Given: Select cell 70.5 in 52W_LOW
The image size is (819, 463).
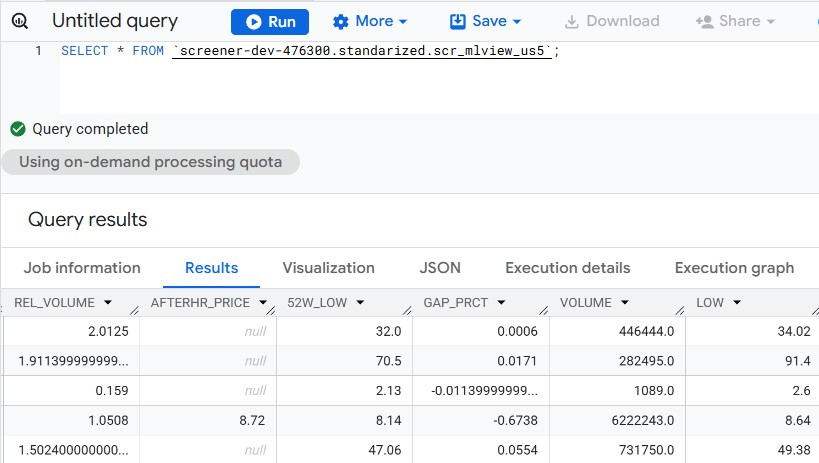Looking at the screenshot, I should tap(344, 361).
